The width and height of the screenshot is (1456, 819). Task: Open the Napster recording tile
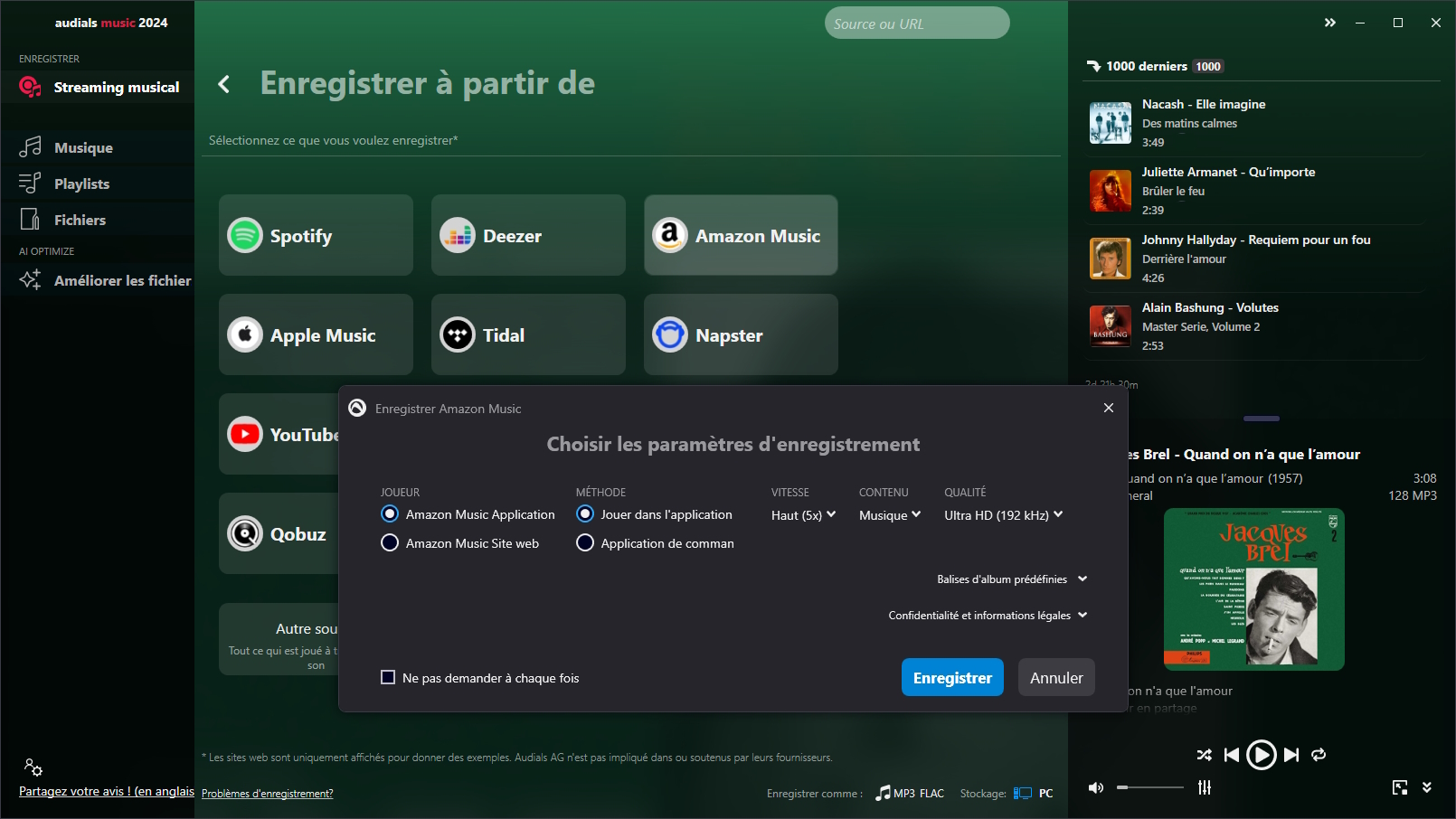pos(741,334)
